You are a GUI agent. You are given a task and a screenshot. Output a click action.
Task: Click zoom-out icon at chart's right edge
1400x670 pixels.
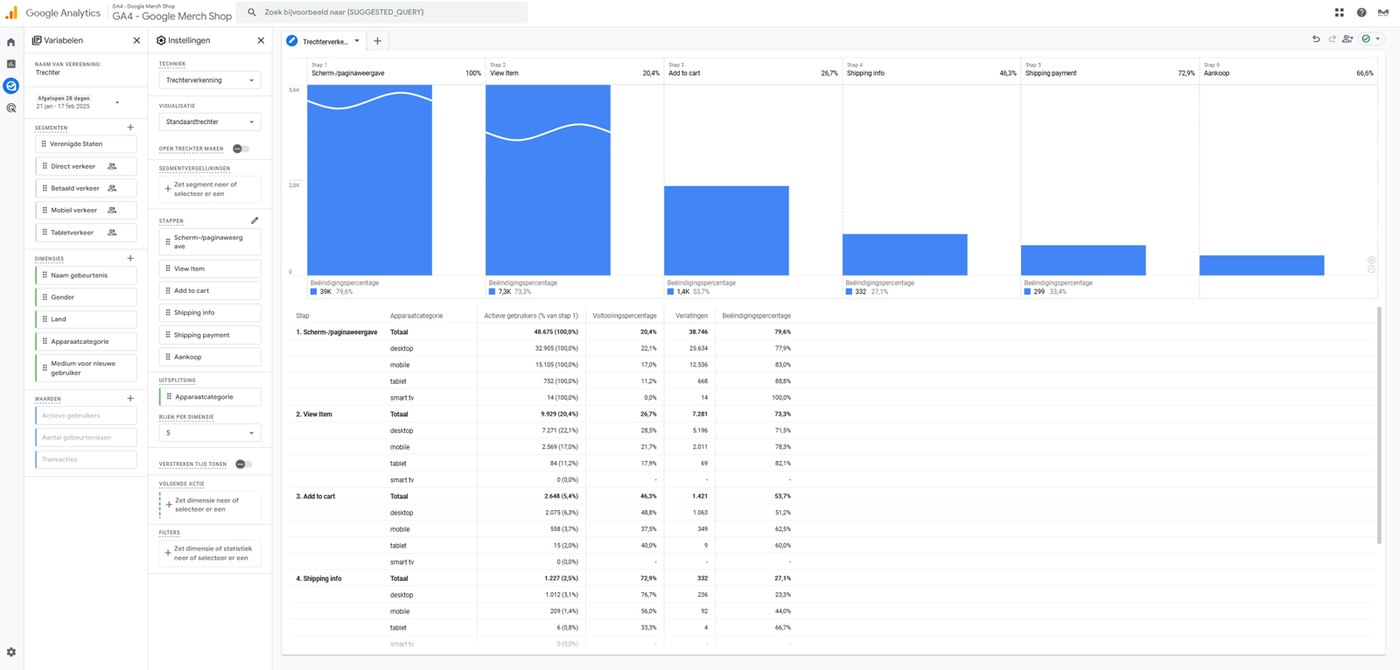(1371, 271)
